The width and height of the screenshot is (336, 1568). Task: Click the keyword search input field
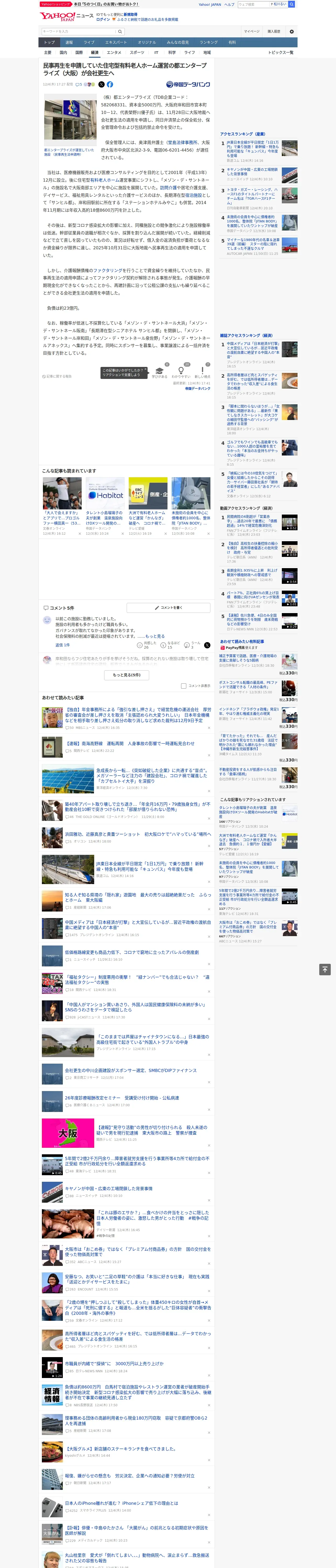click(x=79, y=31)
